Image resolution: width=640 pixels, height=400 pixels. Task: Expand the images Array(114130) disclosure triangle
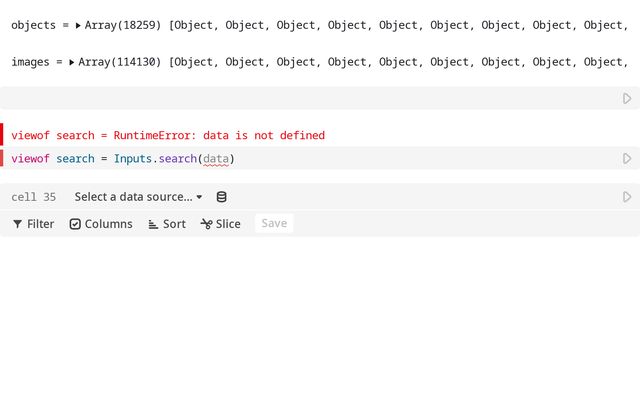pos(71,62)
